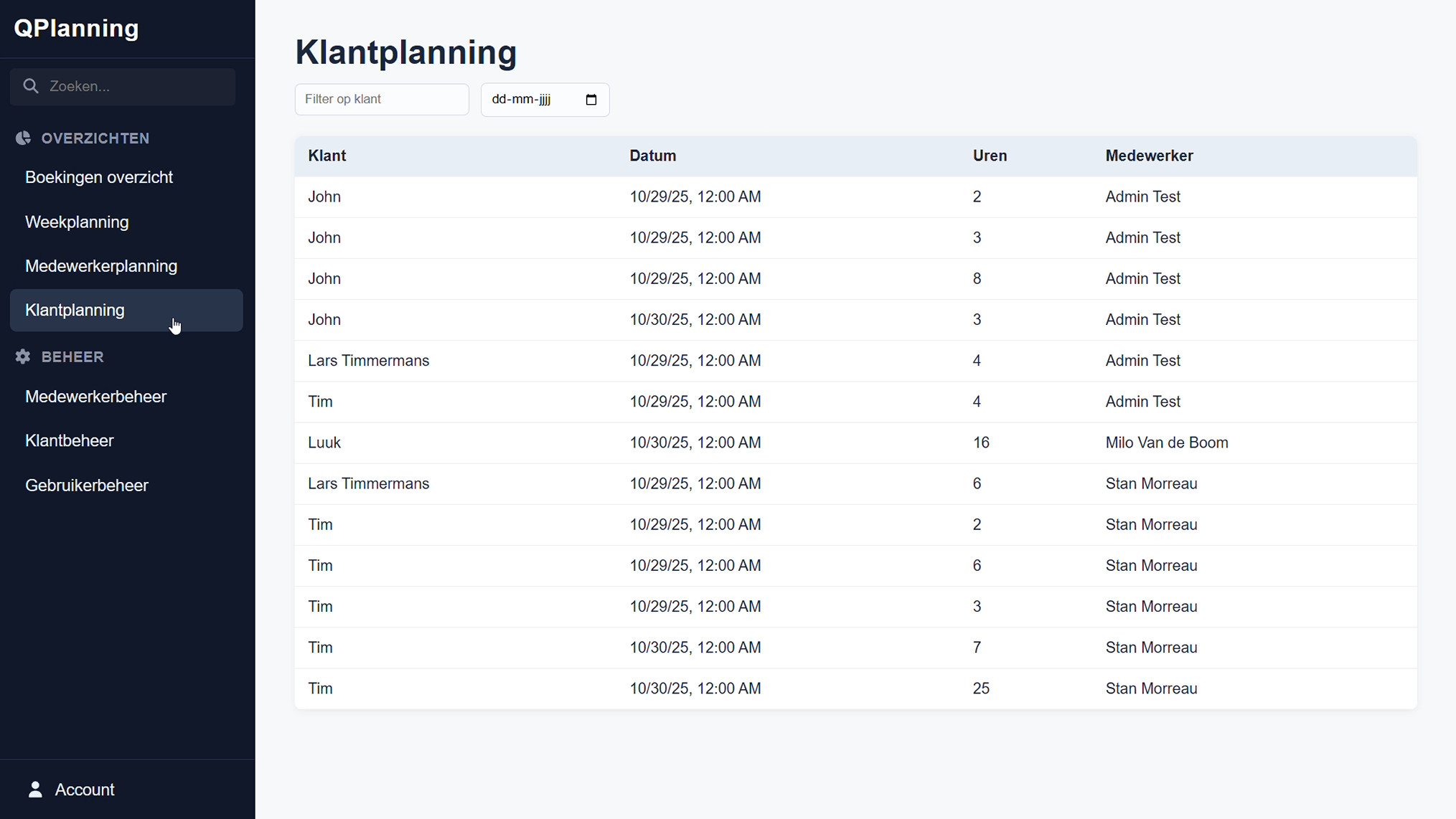The width and height of the screenshot is (1456, 819).
Task: Click the 25 hours cell
Action: pyautogui.click(x=981, y=688)
